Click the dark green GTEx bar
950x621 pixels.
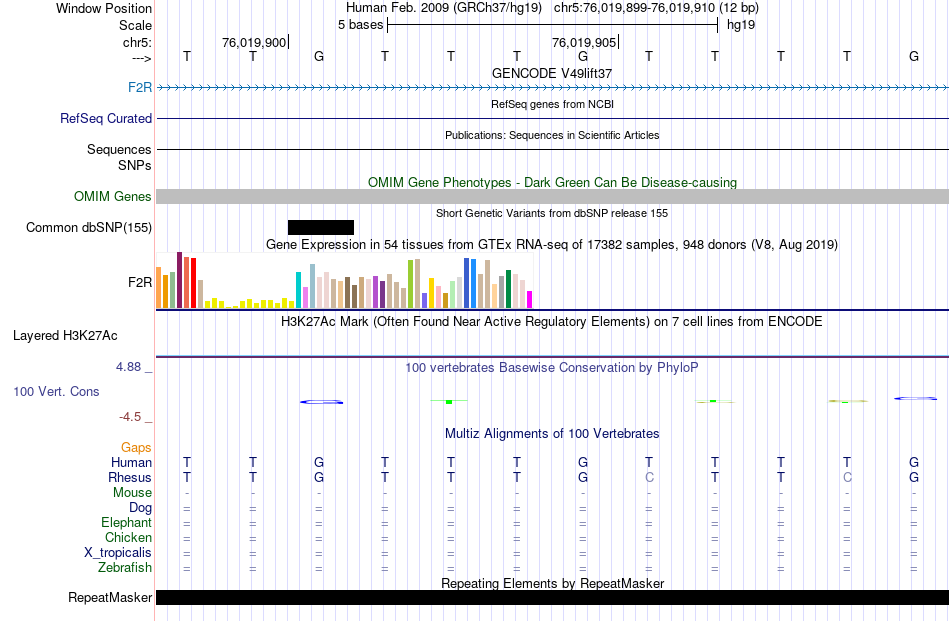[508, 289]
